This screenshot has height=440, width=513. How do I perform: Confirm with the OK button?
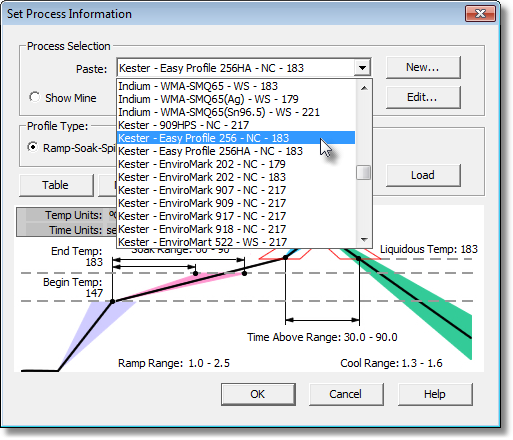(258, 394)
